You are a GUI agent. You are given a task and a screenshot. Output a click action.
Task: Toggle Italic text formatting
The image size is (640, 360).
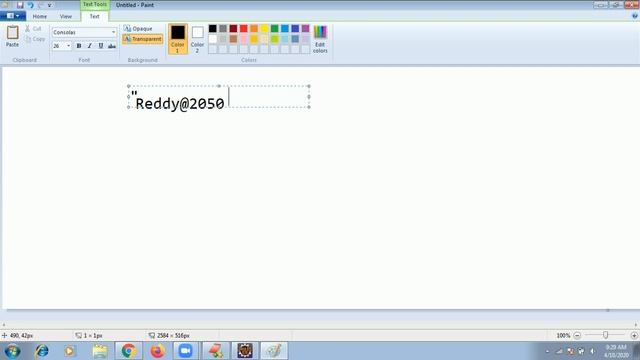[90, 46]
